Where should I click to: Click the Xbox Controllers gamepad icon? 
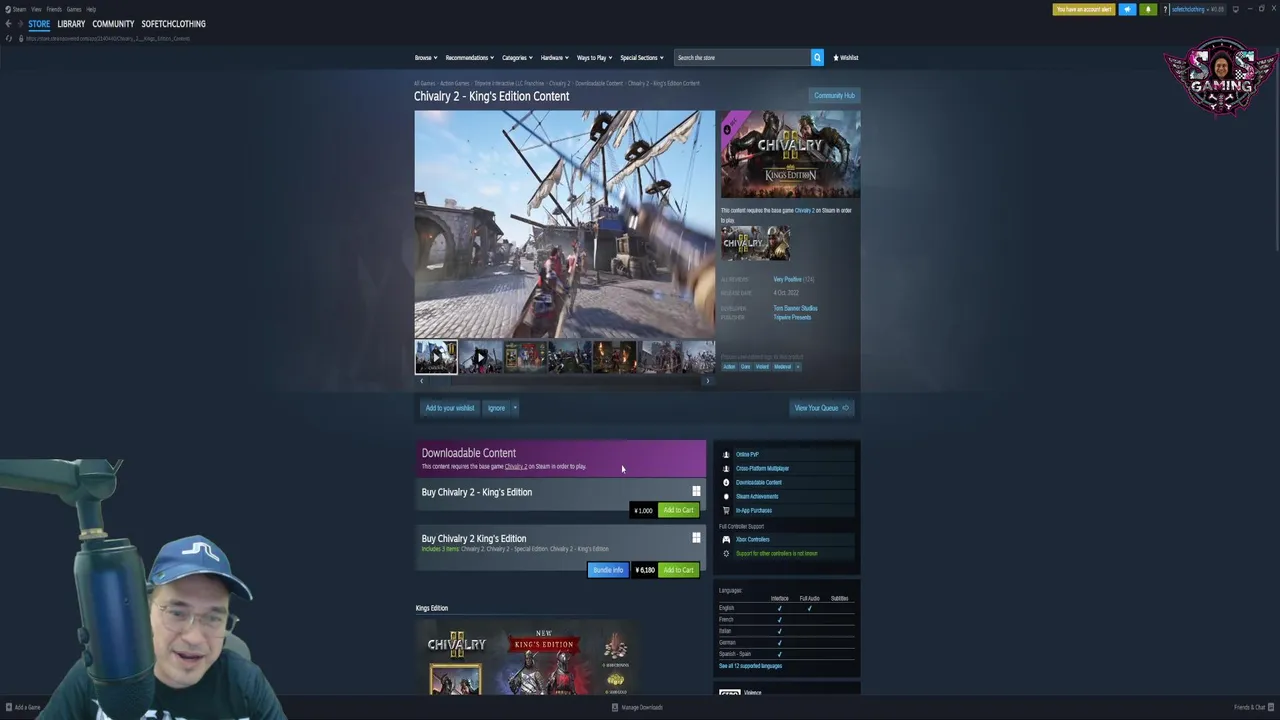coord(726,539)
